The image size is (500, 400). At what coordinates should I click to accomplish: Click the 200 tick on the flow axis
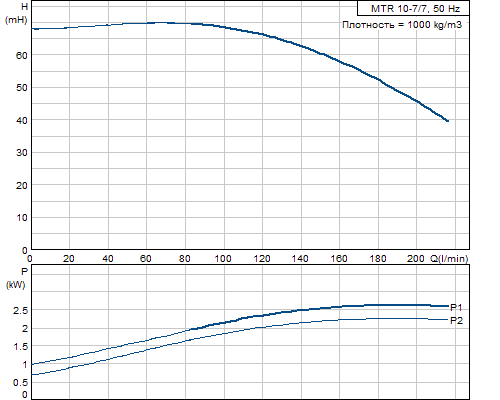click(x=415, y=259)
